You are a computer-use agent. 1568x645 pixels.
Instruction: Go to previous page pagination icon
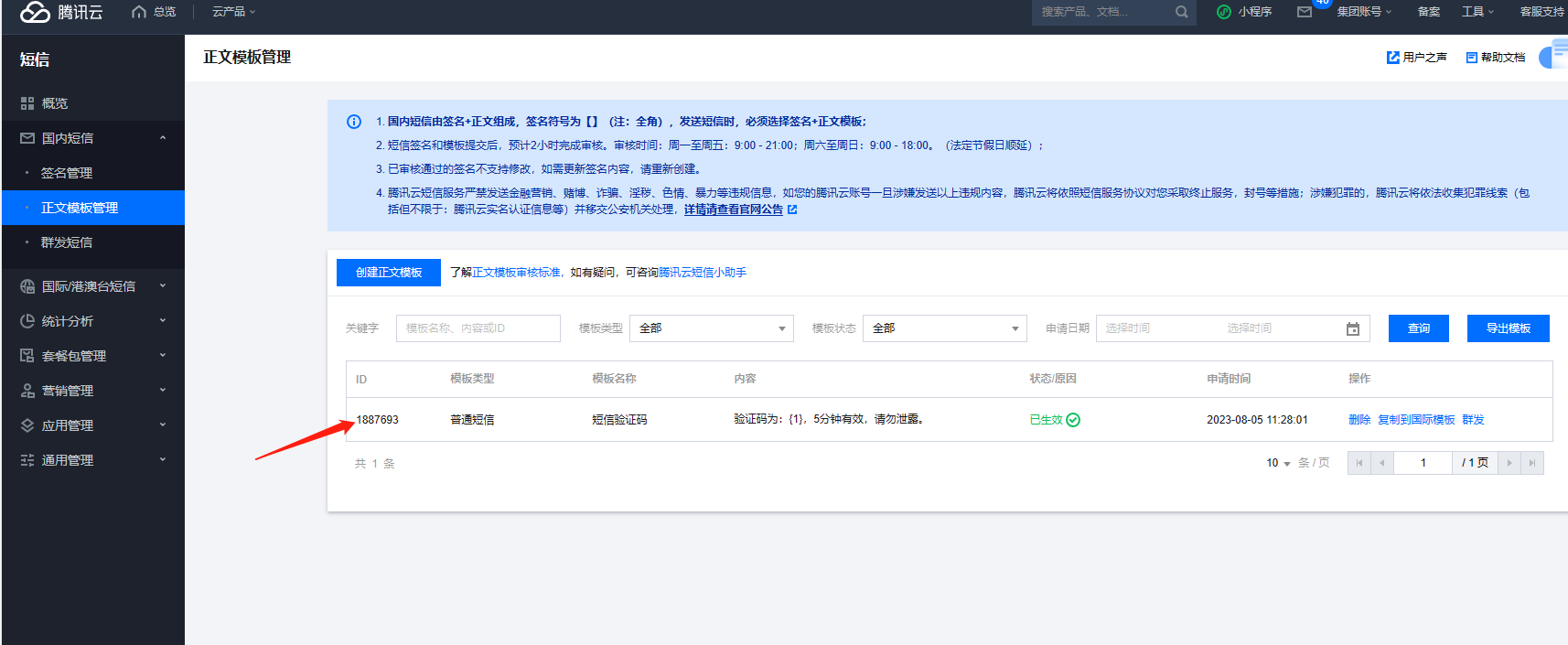1381,463
